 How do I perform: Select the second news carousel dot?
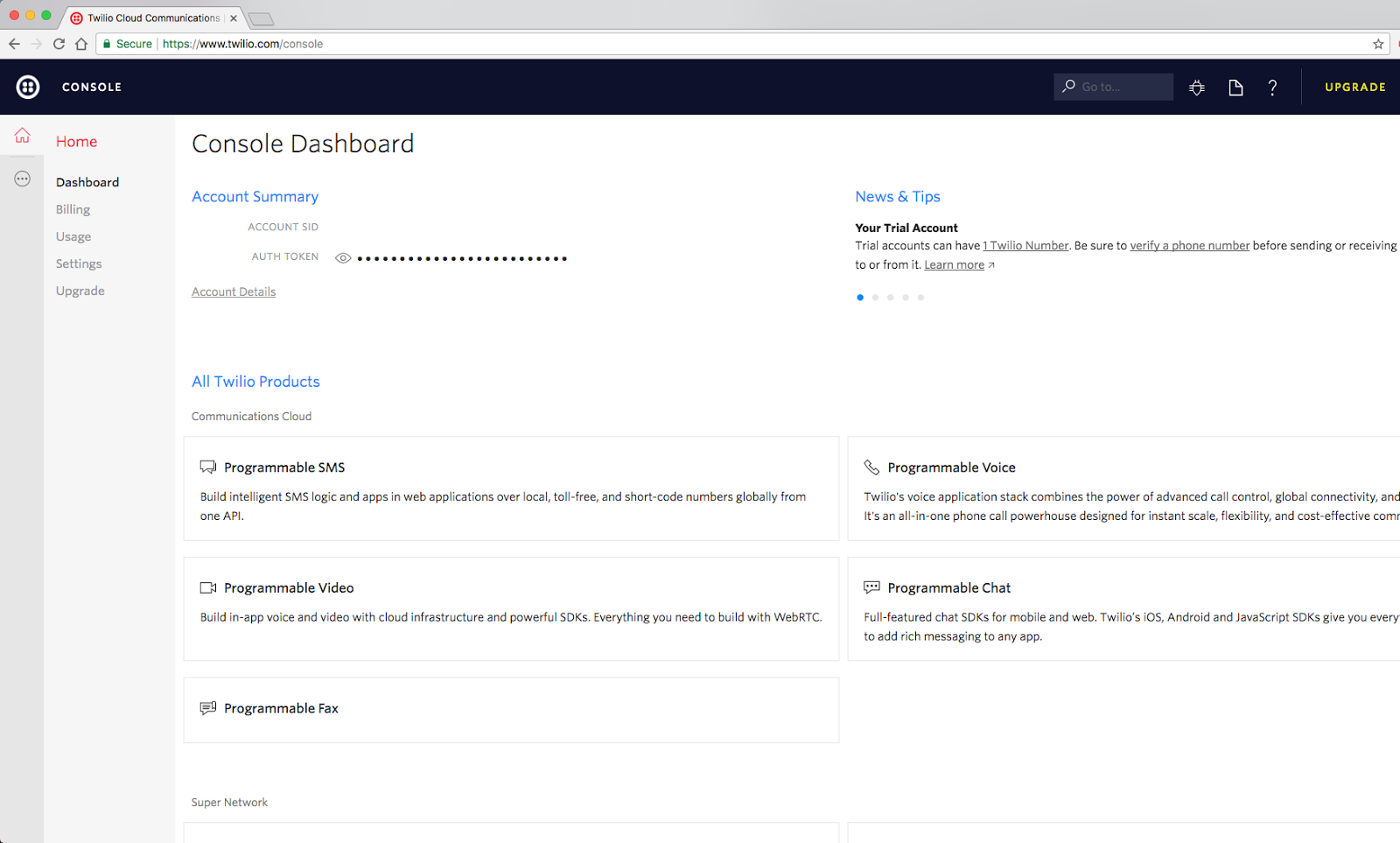[x=875, y=298]
